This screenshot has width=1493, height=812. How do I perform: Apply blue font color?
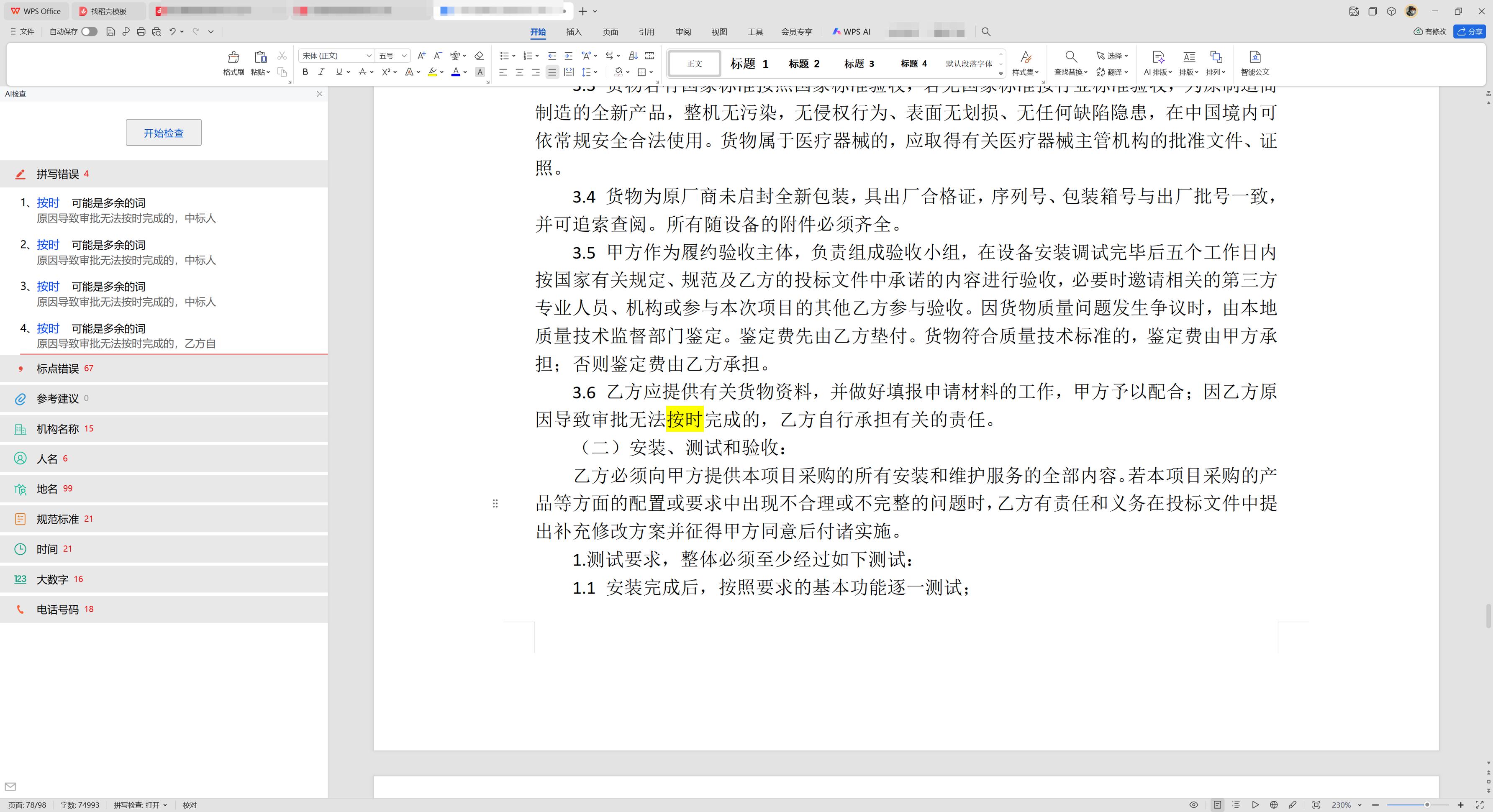pyautogui.click(x=456, y=72)
